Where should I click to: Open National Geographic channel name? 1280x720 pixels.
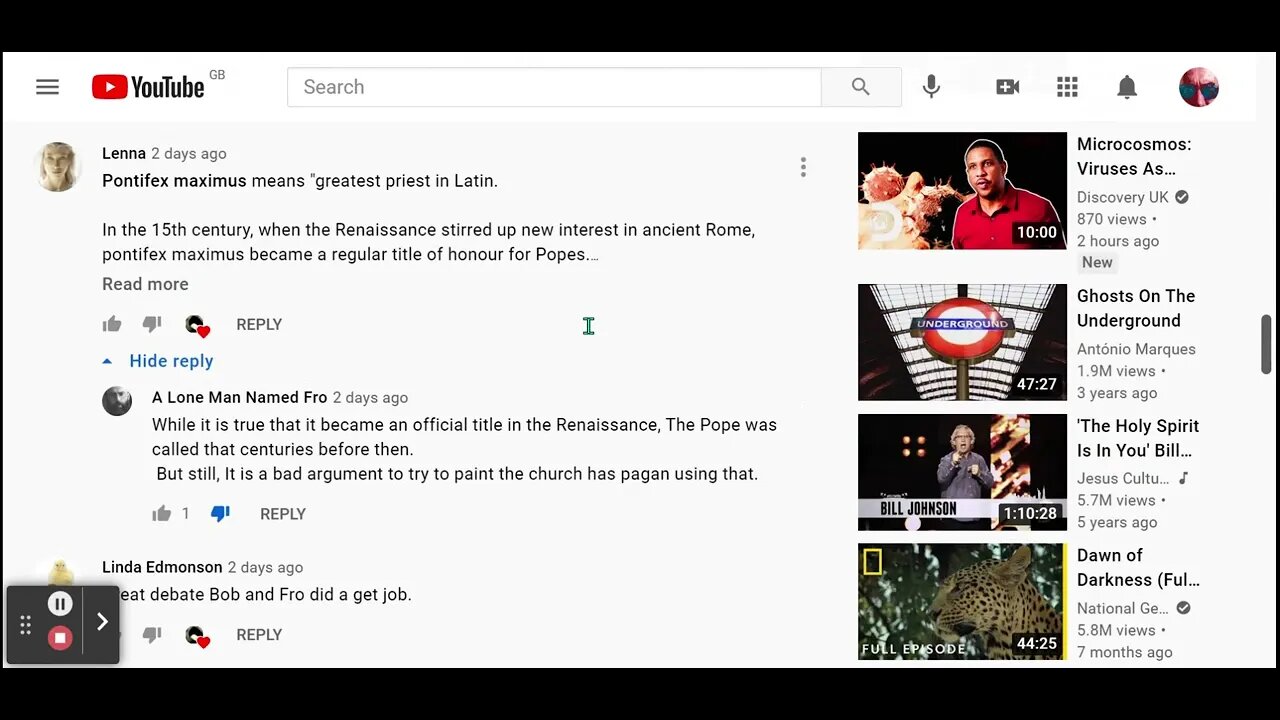[1123, 608]
